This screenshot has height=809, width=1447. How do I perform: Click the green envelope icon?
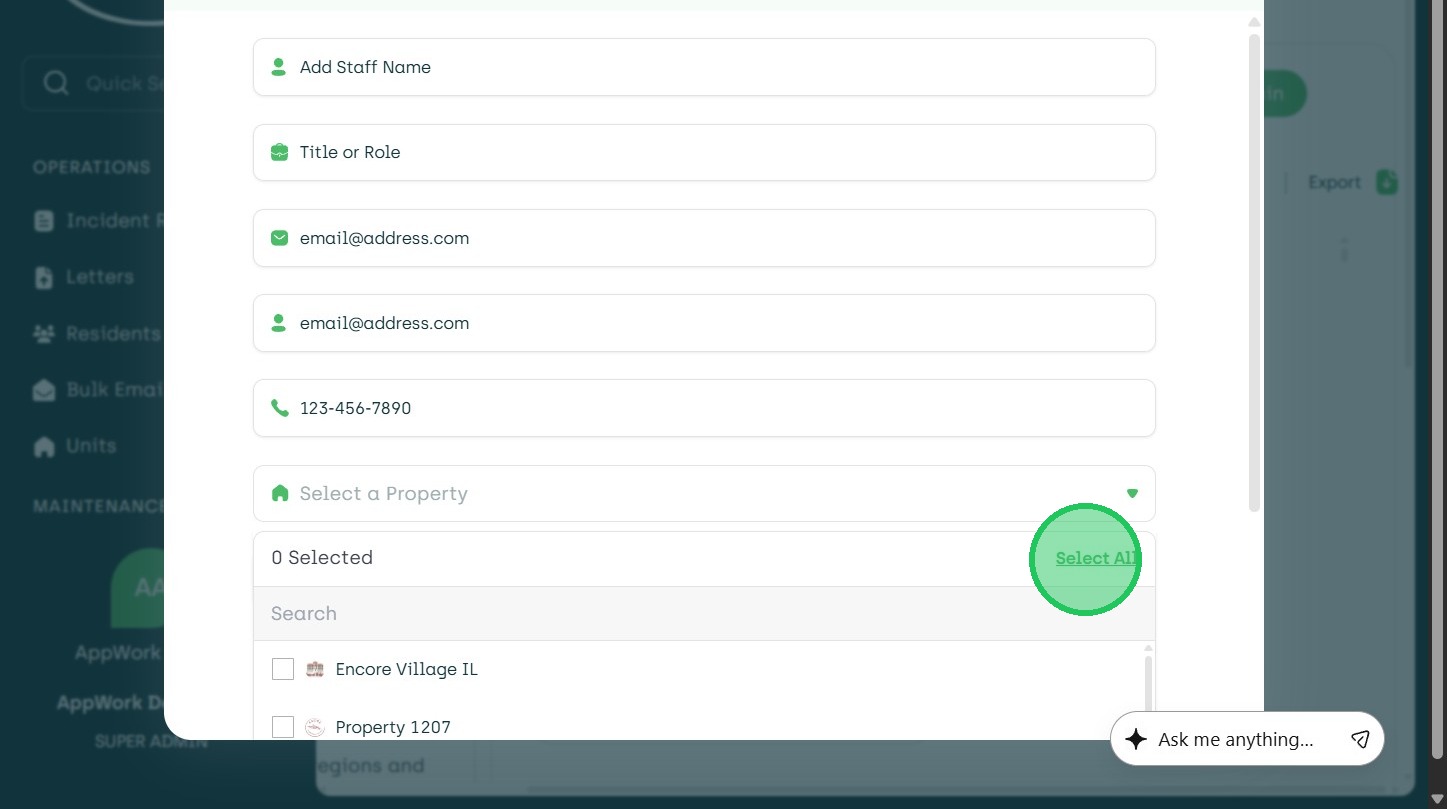[x=279, y=238]
